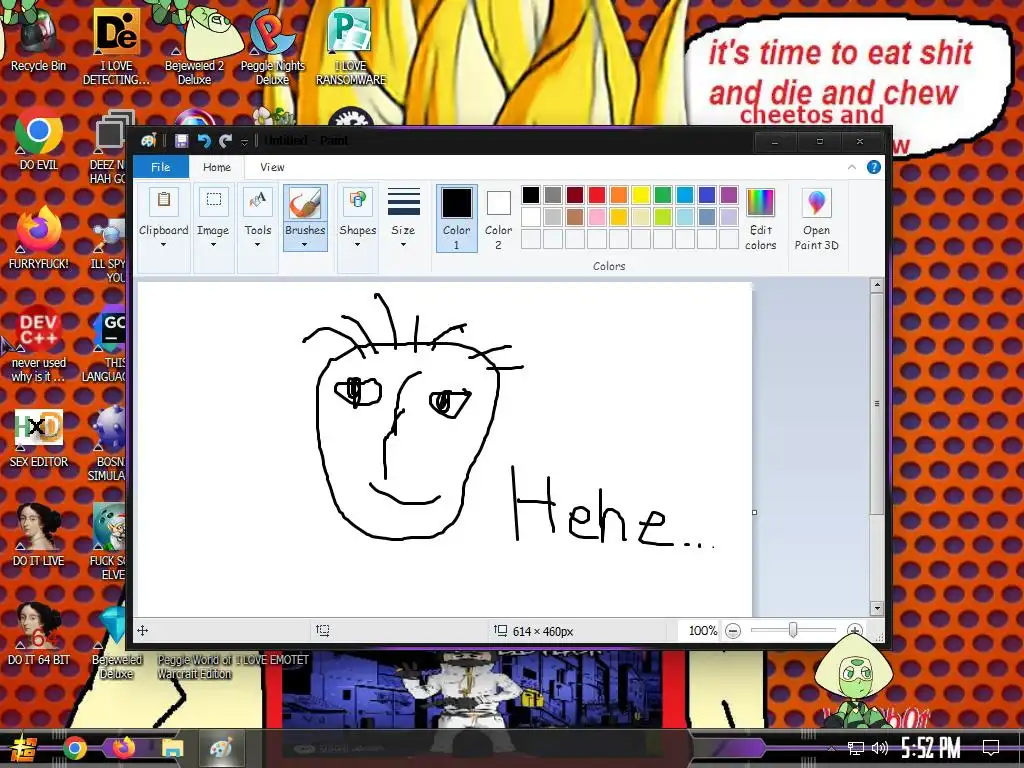This screenshot has height=768, width=1024.
Task: Click vertical scrollbar up arrow
Action: click(x=877, y=285)
